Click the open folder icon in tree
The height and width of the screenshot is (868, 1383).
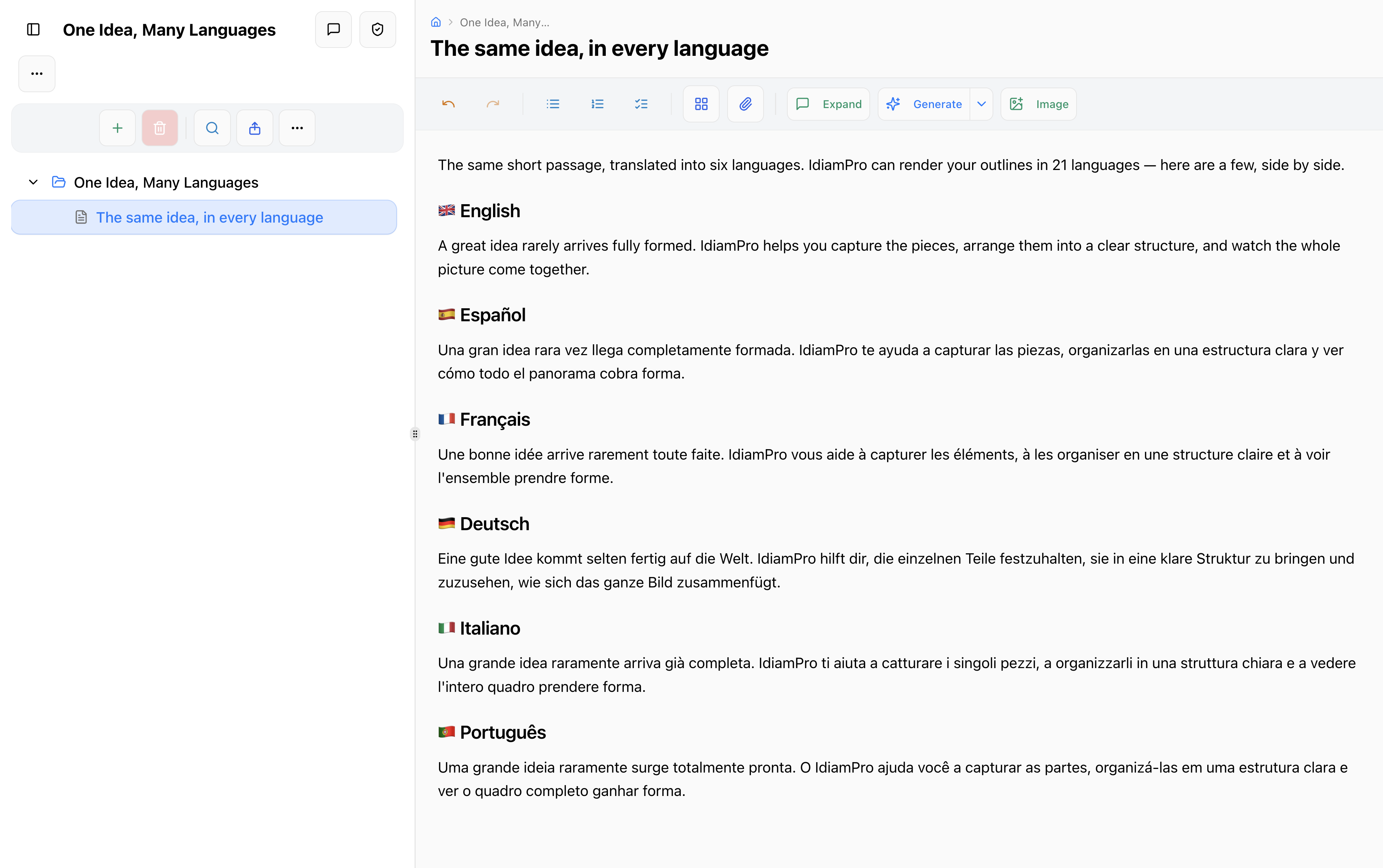click(59, 182)
